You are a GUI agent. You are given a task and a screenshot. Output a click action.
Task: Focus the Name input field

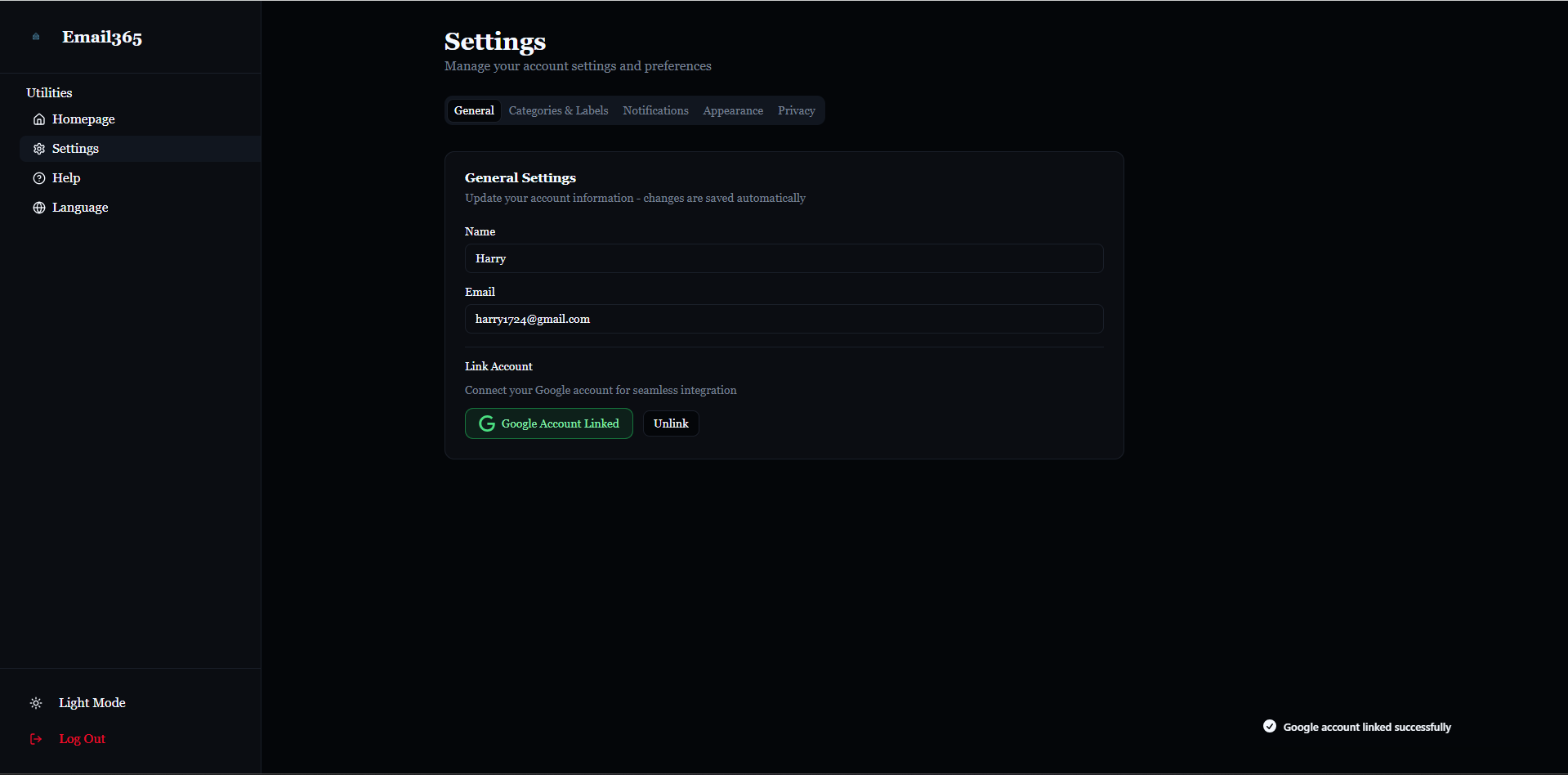tap(784, 258)
